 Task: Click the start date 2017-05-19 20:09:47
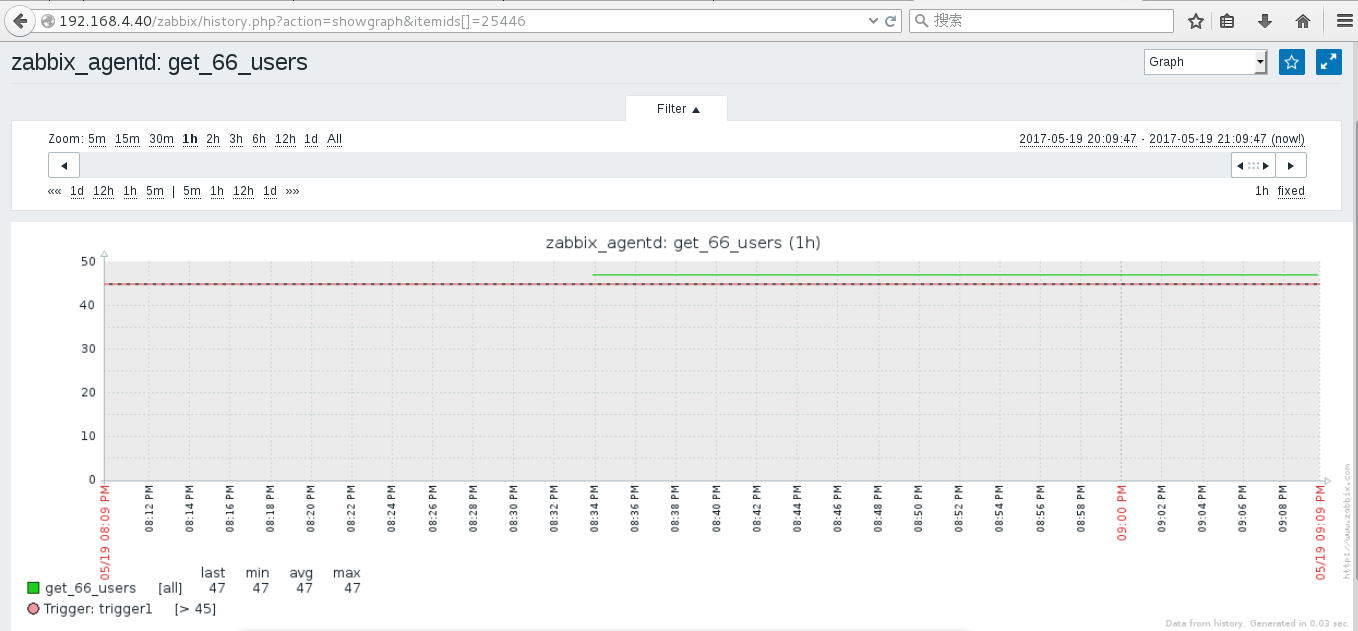tap(1078, 139)
